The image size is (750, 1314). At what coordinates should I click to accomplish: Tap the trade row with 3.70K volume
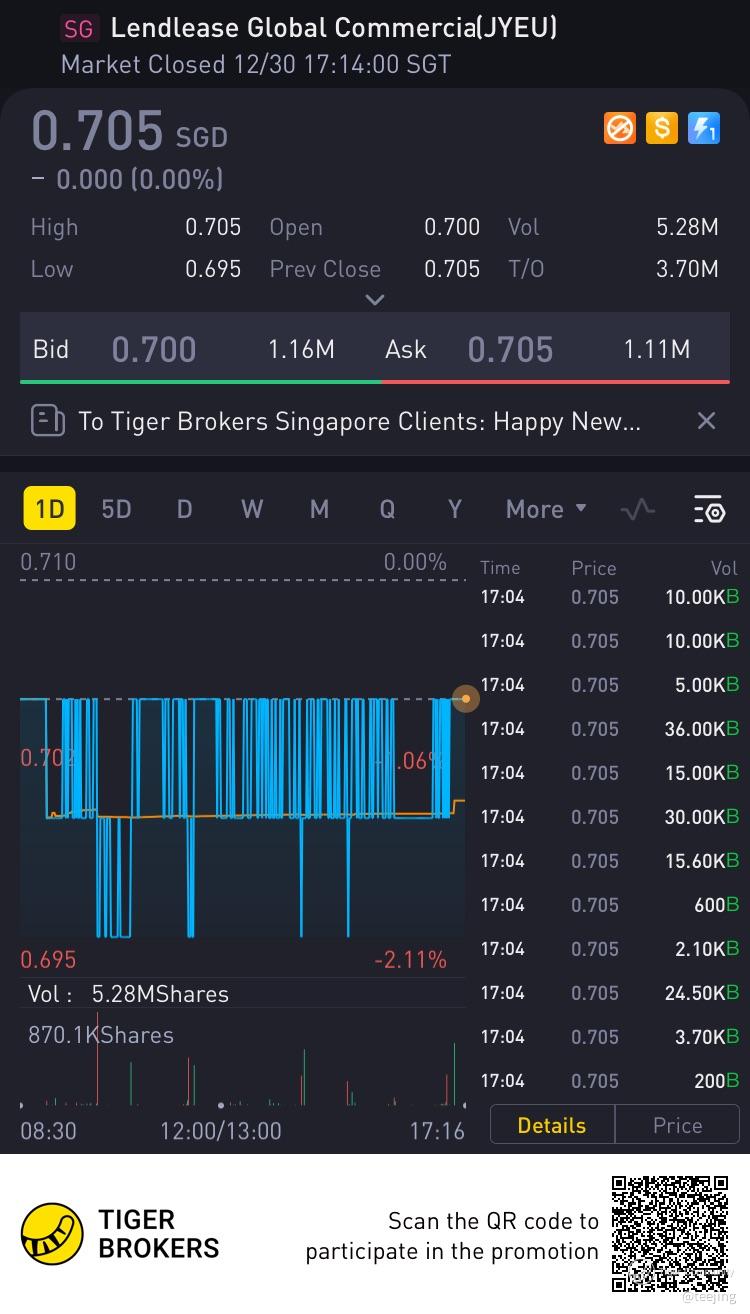point(610,1037)
